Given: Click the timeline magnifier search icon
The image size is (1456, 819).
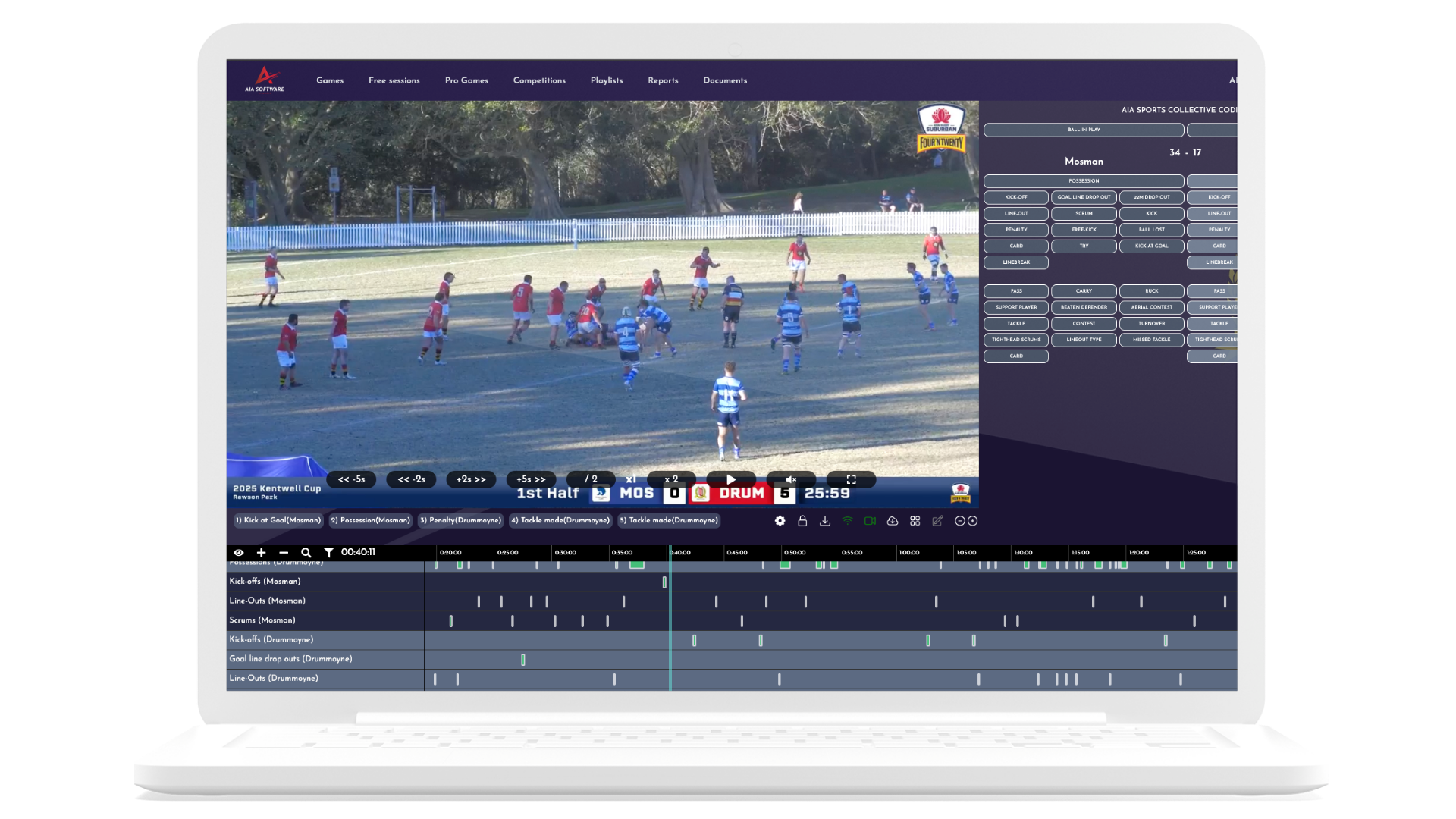Looking at the screenshot, I should [x=306, y=553].
